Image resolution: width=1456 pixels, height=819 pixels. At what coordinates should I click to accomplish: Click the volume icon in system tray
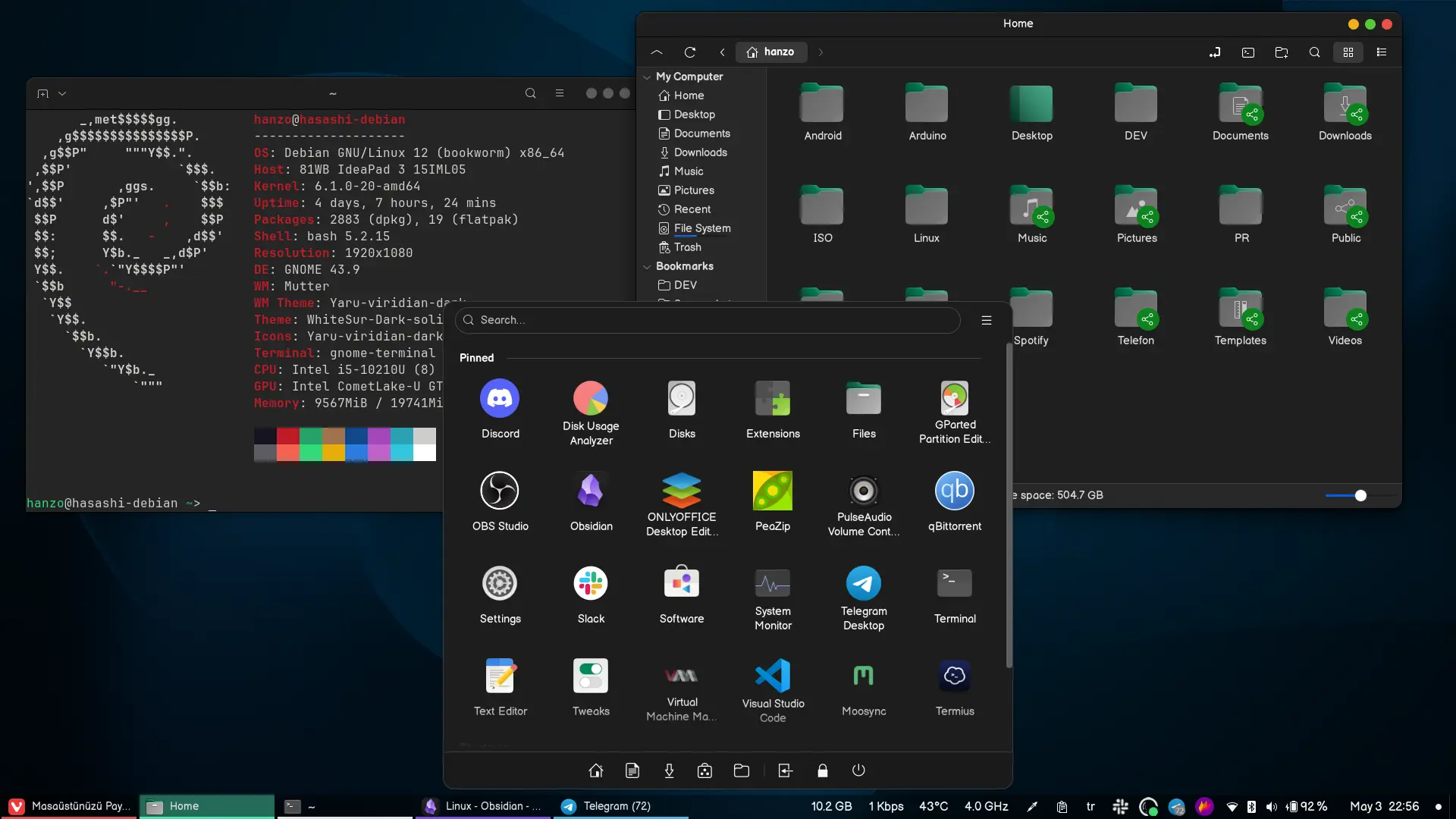pyautogui.click(x=1272, y=806)
